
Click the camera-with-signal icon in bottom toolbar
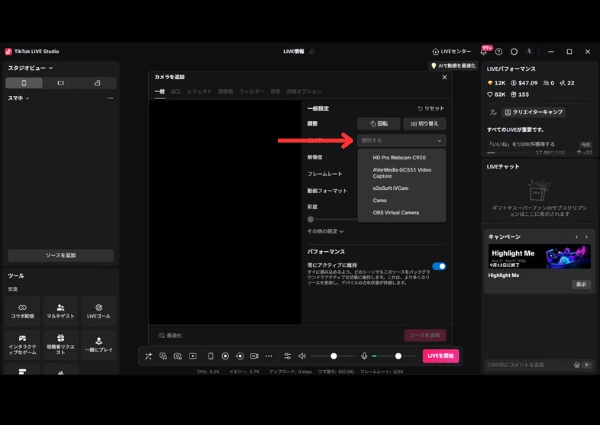[254, 356]
